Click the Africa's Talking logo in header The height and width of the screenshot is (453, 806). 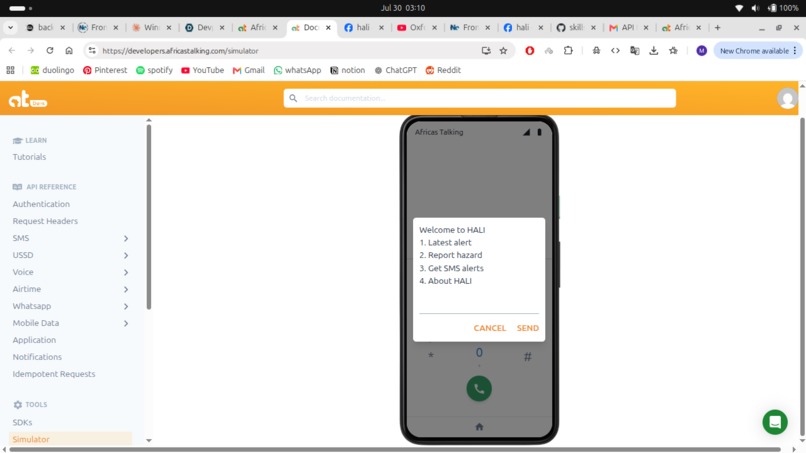pyautogui.click(x=28, y=98)
